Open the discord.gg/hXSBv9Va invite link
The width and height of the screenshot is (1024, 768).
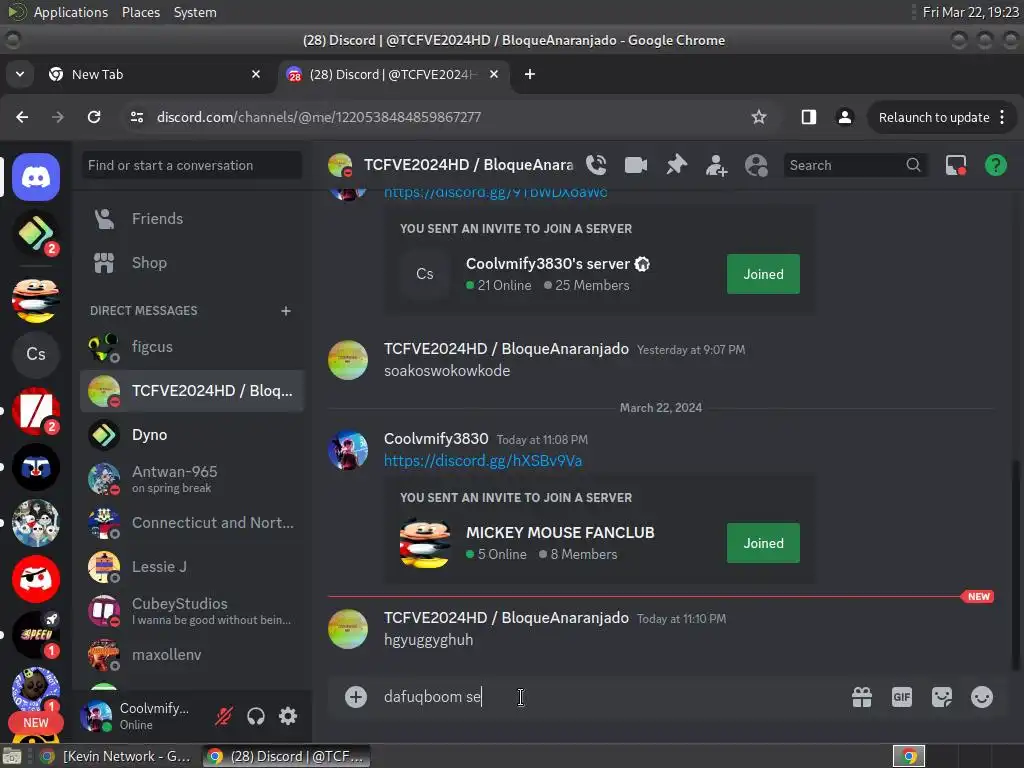pyautogui.click(x=483, y=461)
